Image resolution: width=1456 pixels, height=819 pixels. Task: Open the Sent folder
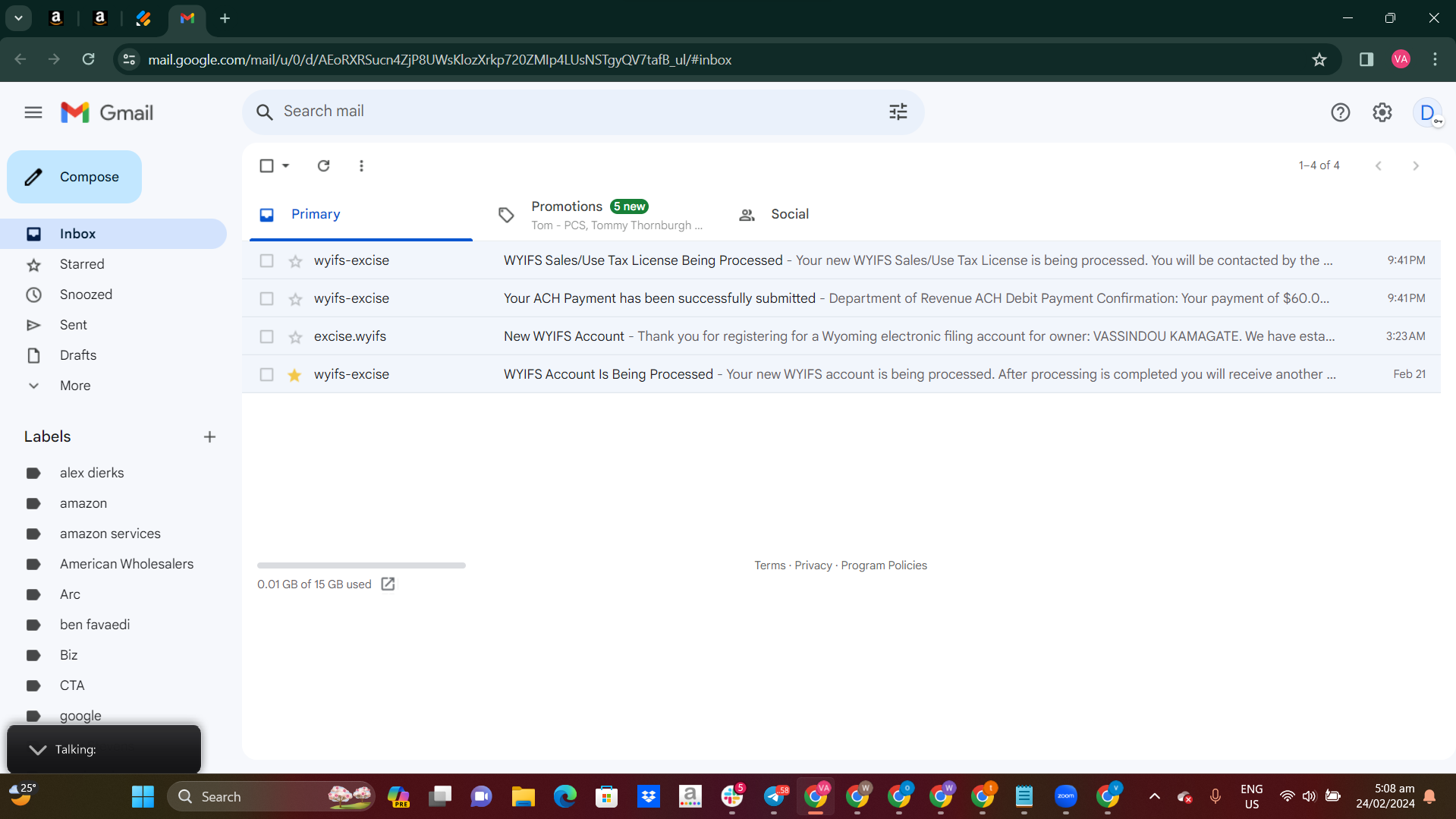point(113,325)
